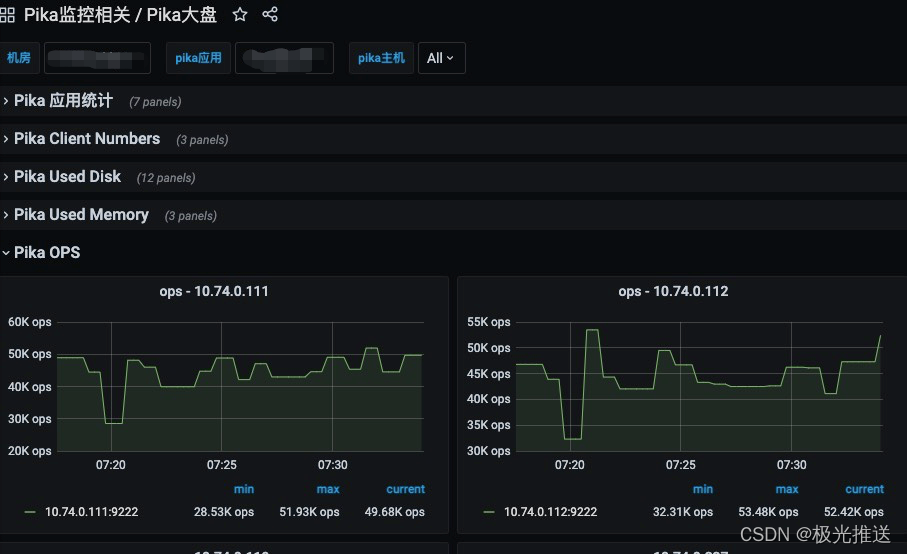Sort 10.74.0.111 legend by max

327,489
